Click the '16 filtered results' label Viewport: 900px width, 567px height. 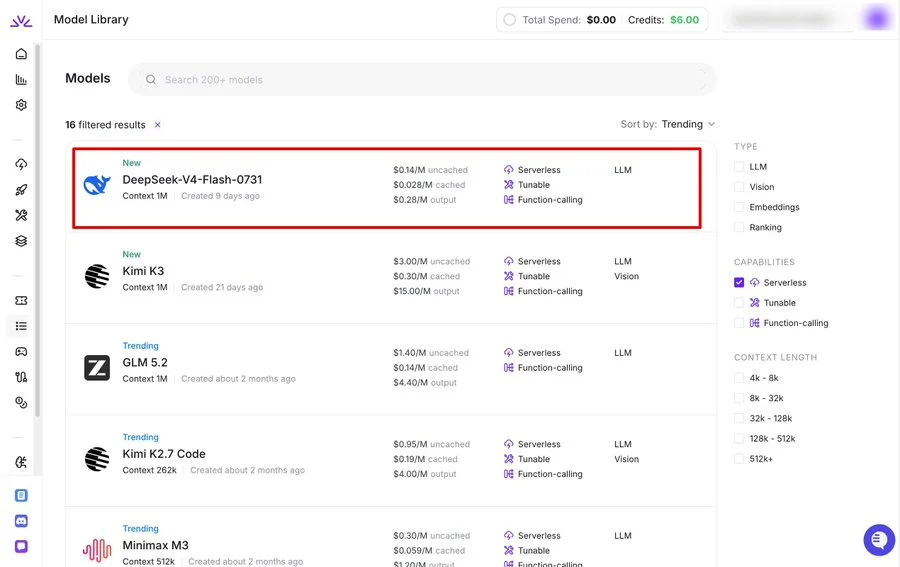(105, 125)
